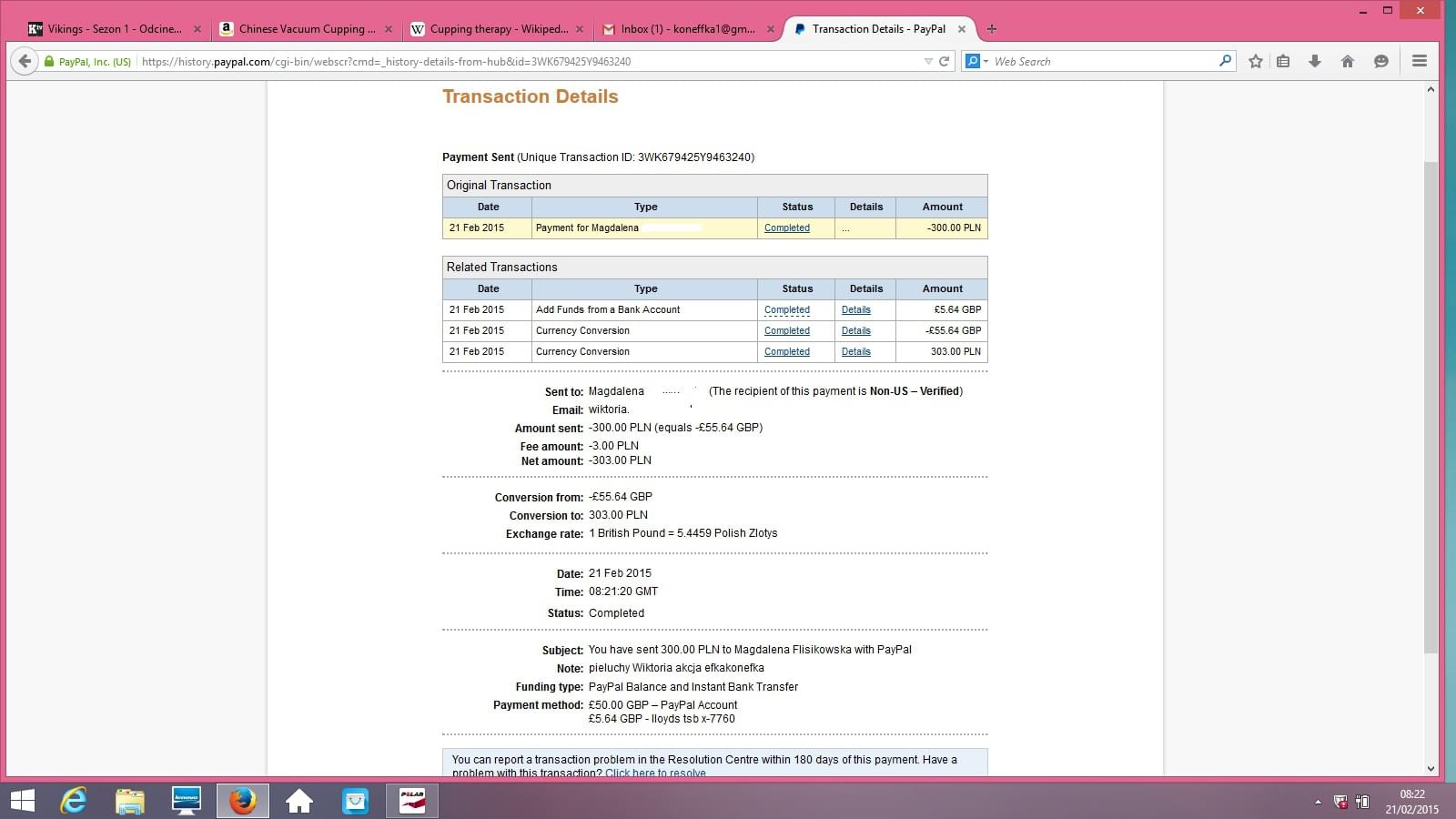
Task: Open the search engine selector dropdown
Action: 976,61
